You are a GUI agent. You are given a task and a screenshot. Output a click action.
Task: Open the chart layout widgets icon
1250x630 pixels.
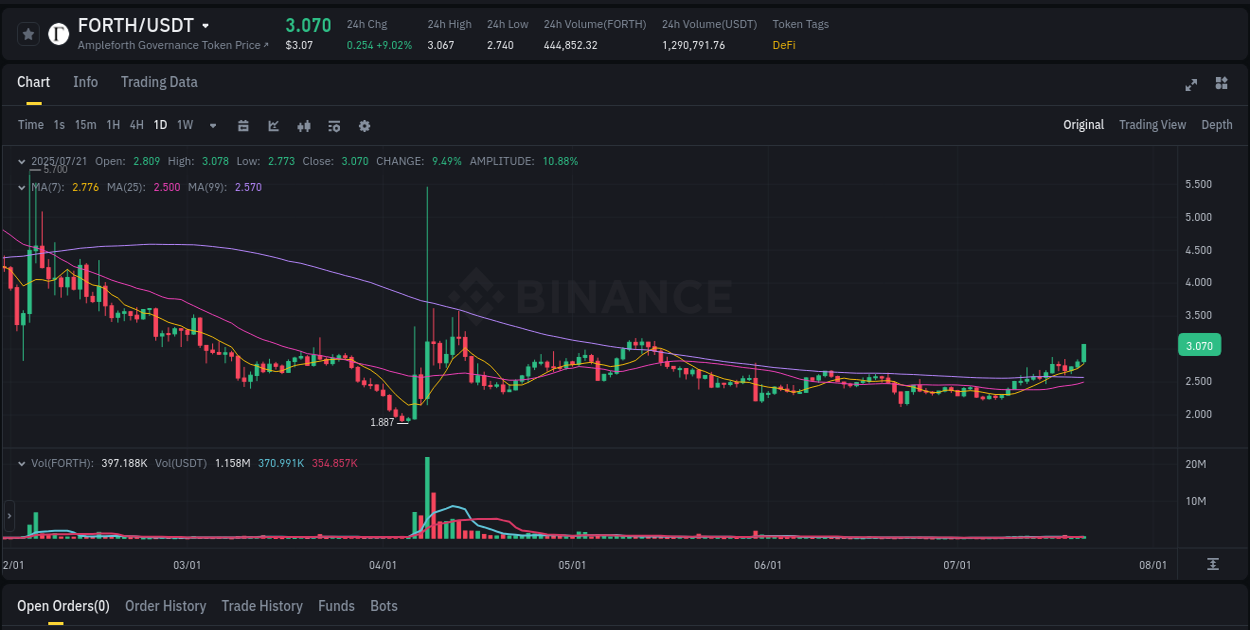pos(1220,85)
